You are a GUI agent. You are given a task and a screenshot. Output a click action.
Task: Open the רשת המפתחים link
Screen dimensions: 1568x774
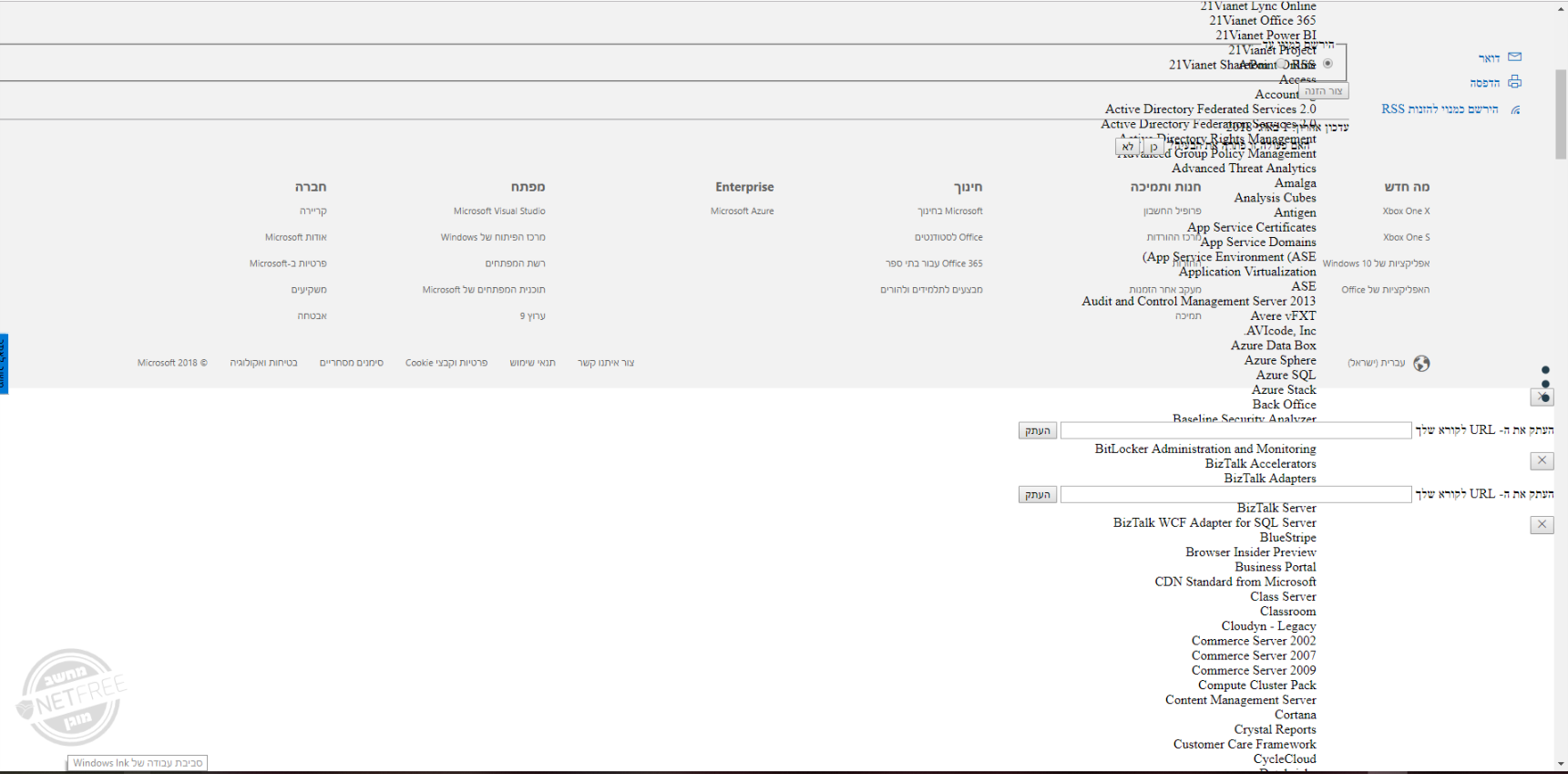point(515,264)
